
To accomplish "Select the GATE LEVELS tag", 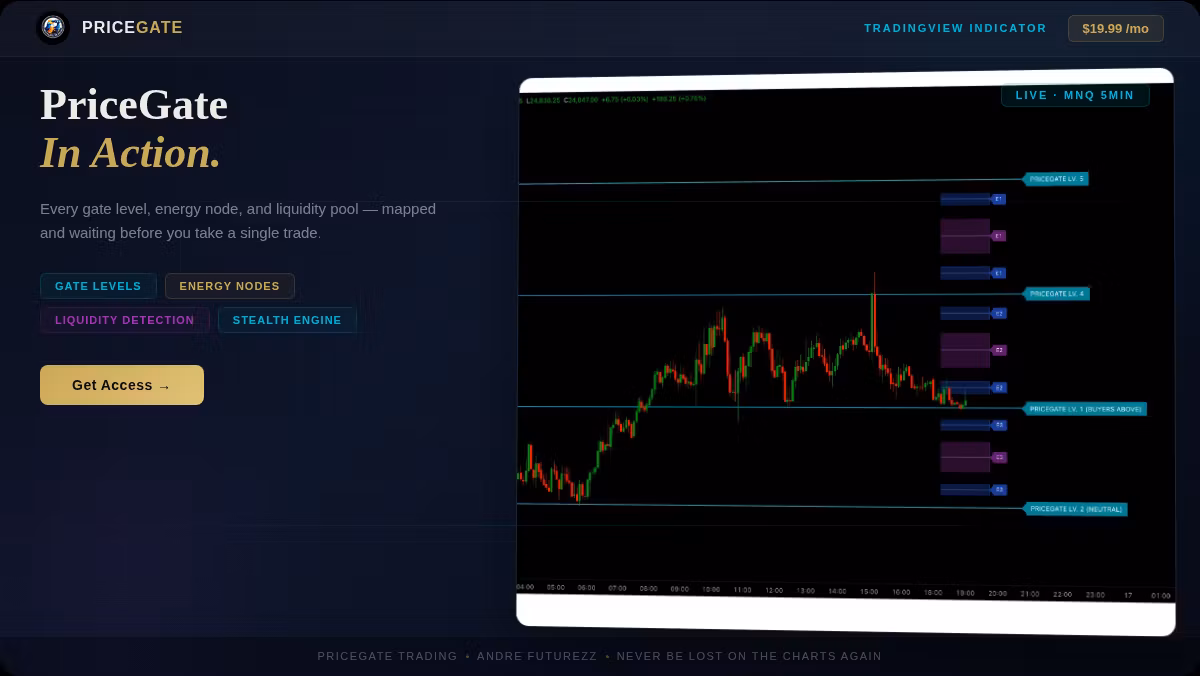I will pyautogui.click(x=98, y=286).
